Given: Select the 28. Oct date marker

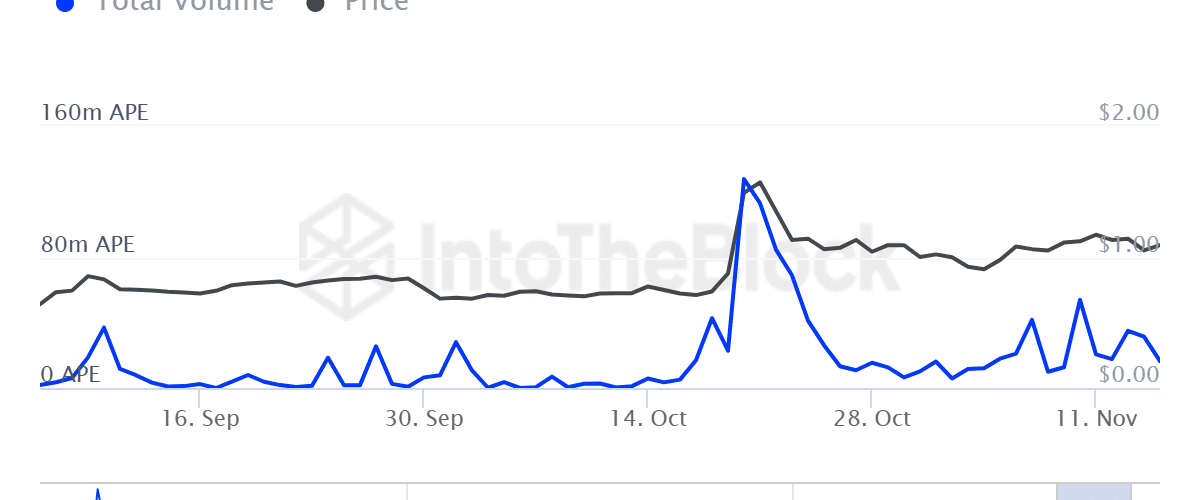Looking at the screenshot, I should pyautogui.click(x=872, y=418).
